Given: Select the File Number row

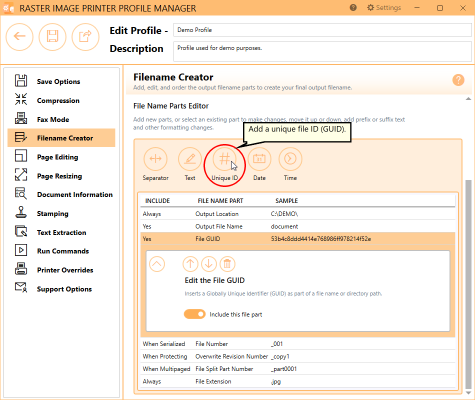Looking at the screenshot, I should 298,344.
